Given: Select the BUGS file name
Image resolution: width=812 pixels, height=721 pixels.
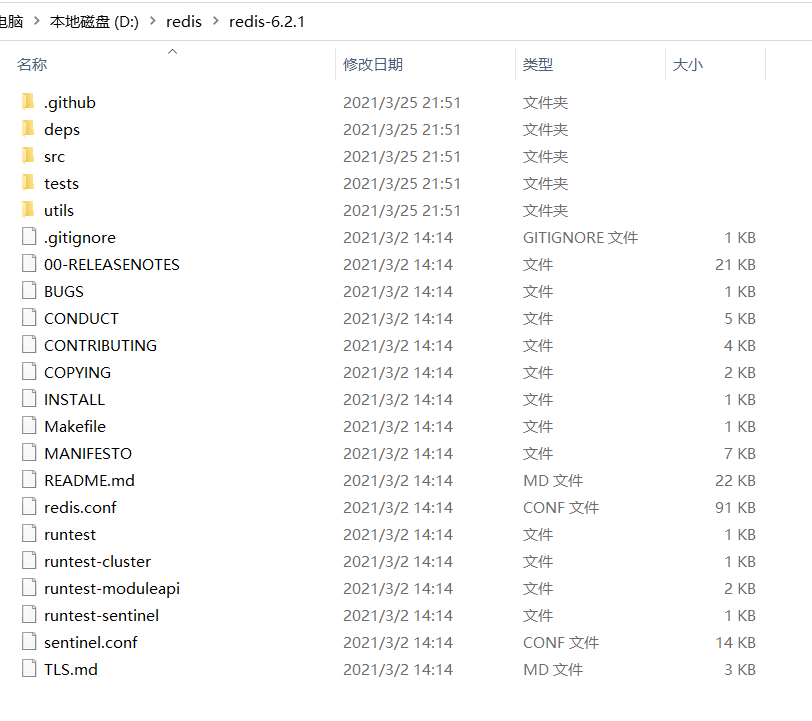Looking at the screenshot, I should tap(64, 291).
